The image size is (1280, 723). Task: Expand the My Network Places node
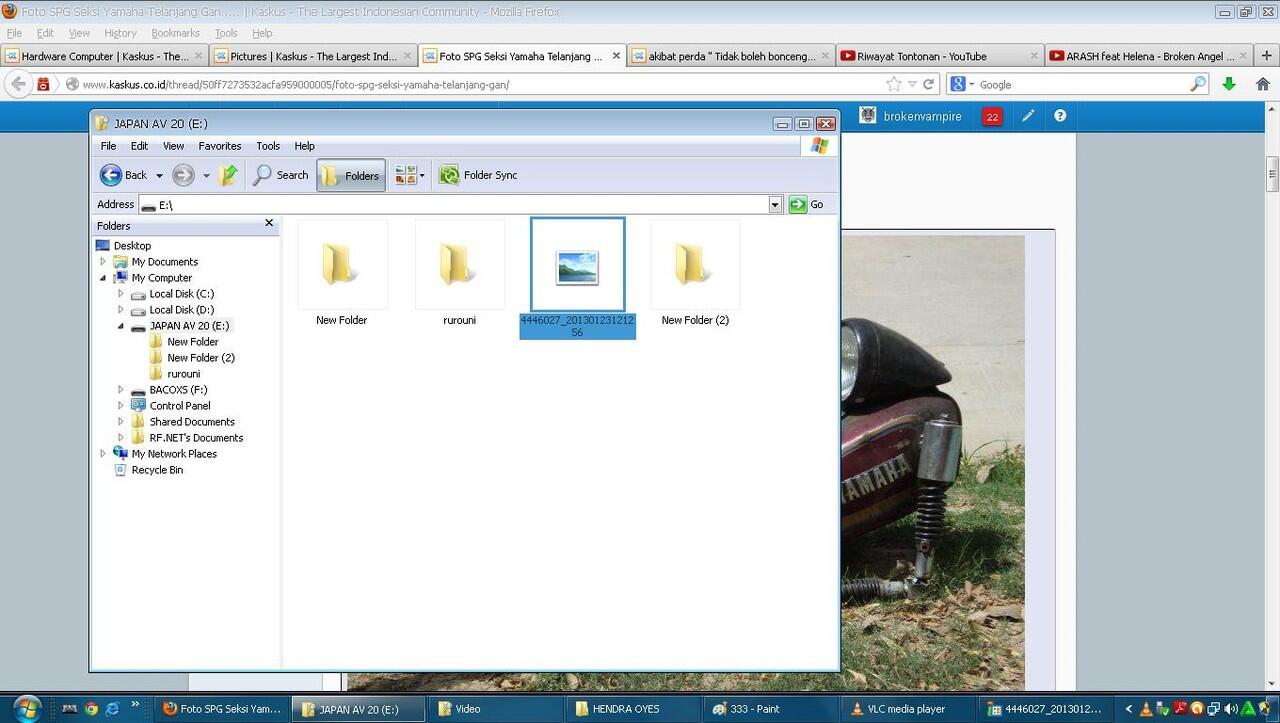point(102,454)
